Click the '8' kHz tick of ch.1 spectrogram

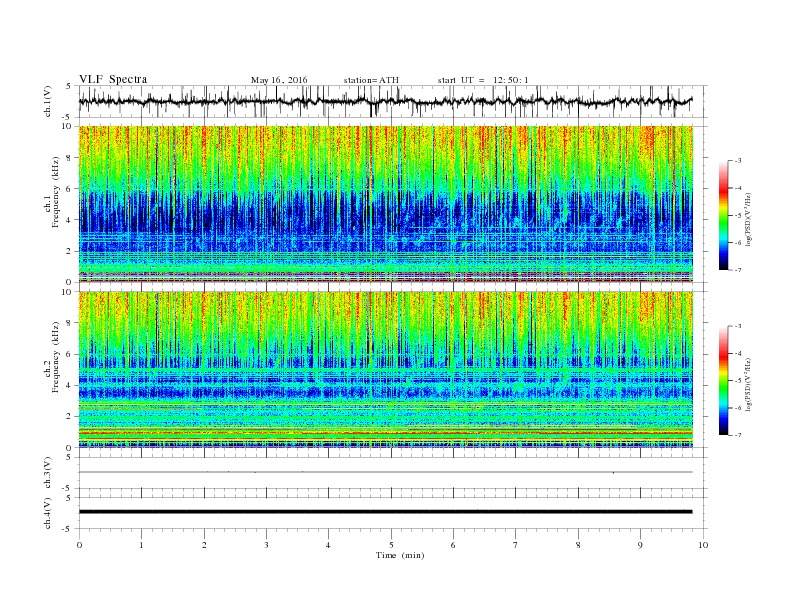tap(70, 158)
